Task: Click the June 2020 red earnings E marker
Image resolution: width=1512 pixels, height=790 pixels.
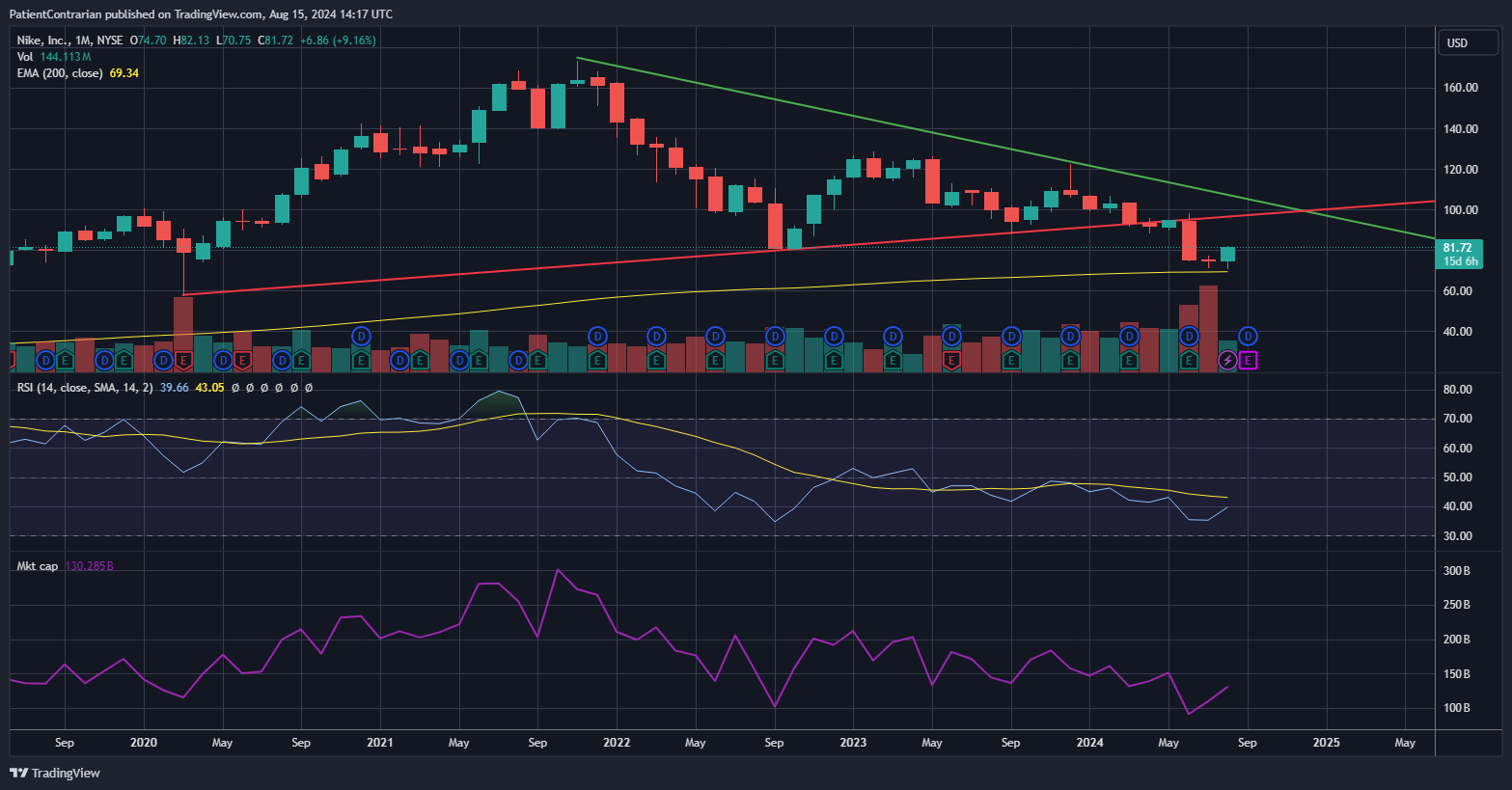Action: tap(242, 361)
